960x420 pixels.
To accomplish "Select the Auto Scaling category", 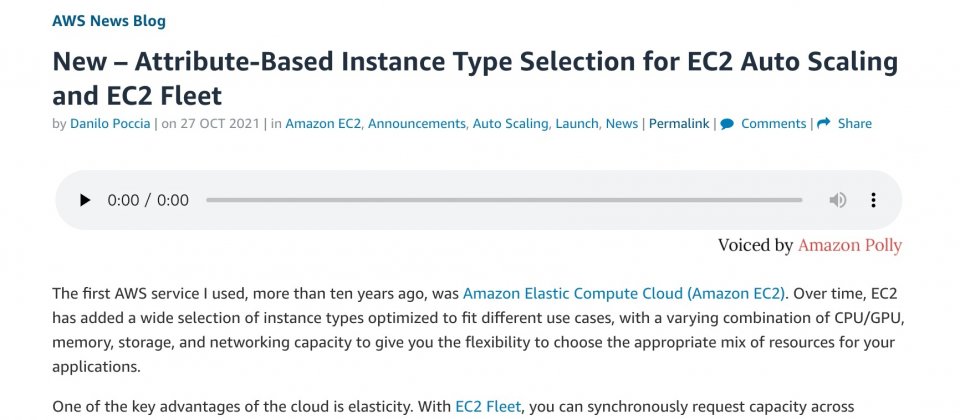I will (510, 124).
